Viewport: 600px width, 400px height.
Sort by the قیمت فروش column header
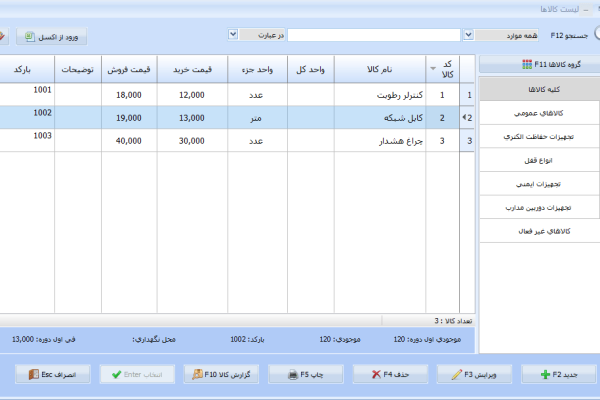[x=129, y=69]
